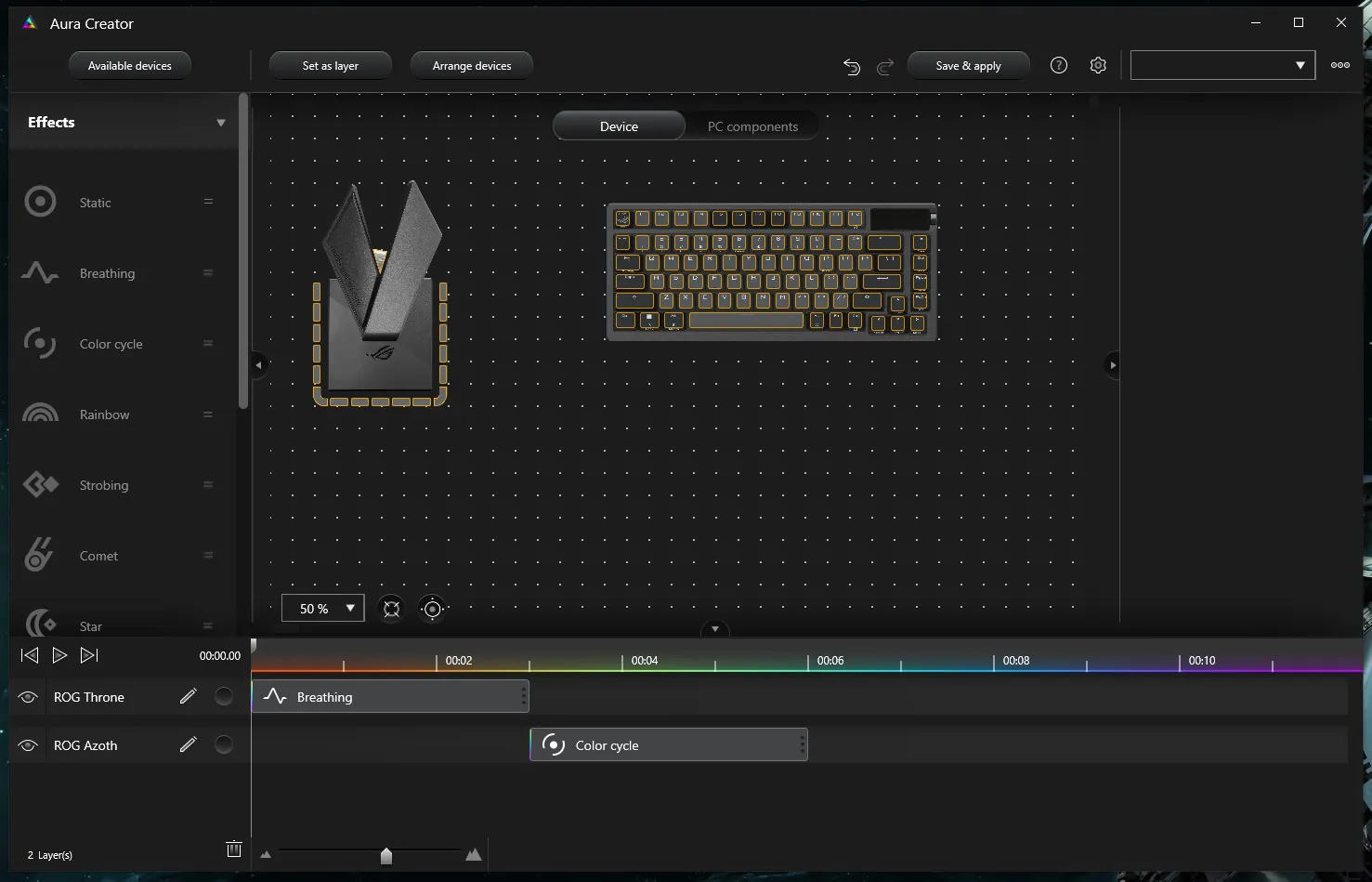
Task: Click the drag handle beside Comet
Action: [208, 555]
